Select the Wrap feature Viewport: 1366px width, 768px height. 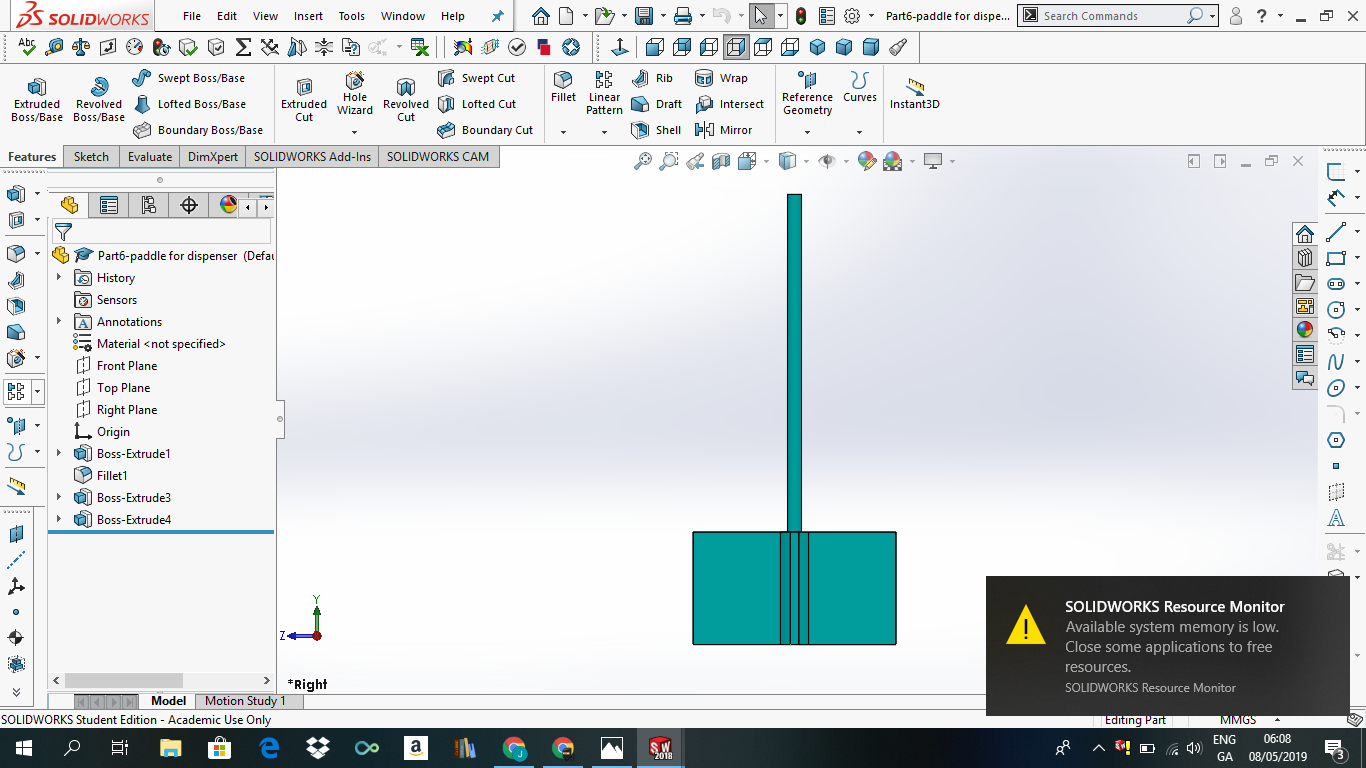click(x=721, y=78)
